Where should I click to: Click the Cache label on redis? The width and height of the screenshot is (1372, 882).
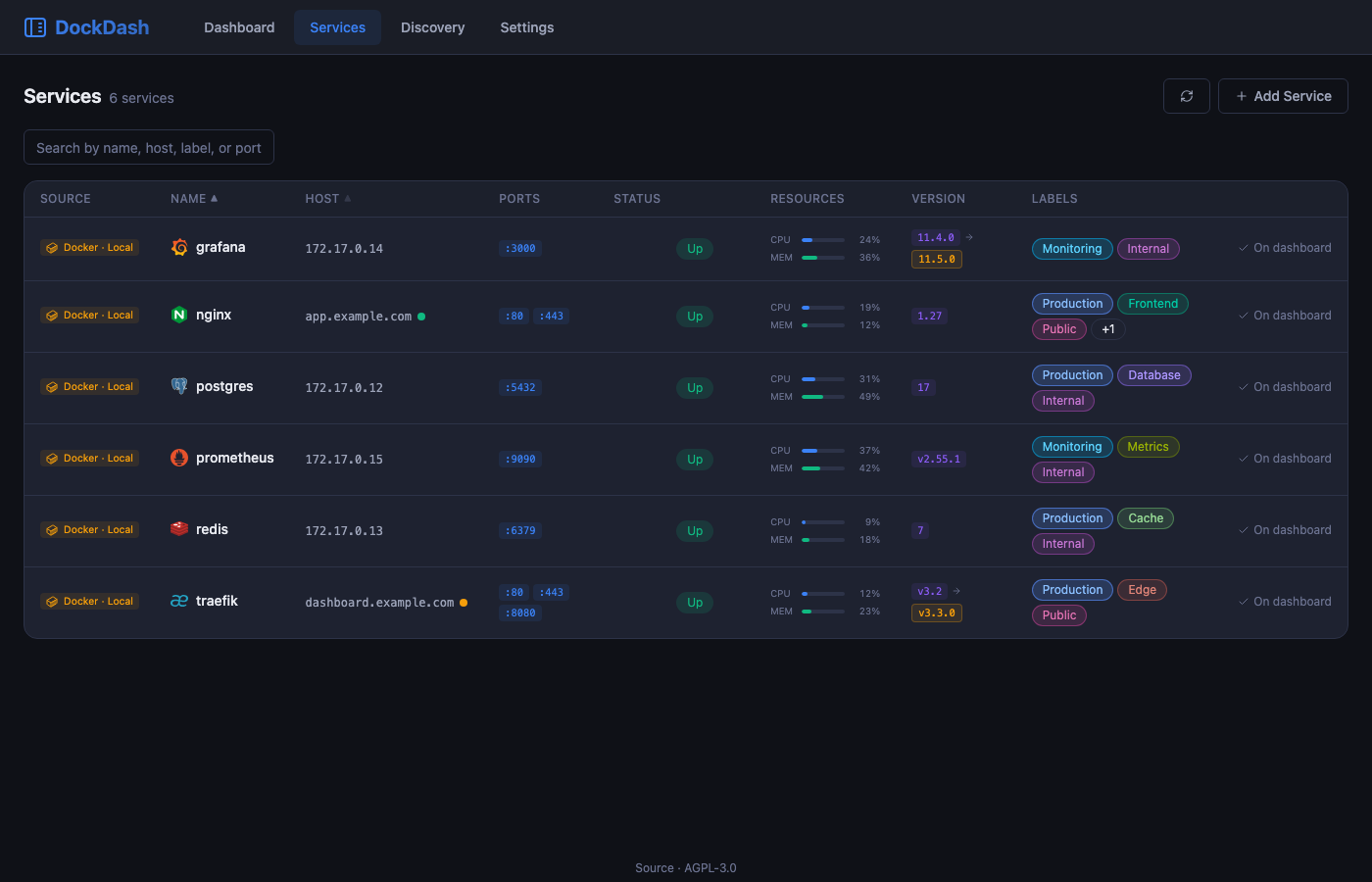[1146, 518]
